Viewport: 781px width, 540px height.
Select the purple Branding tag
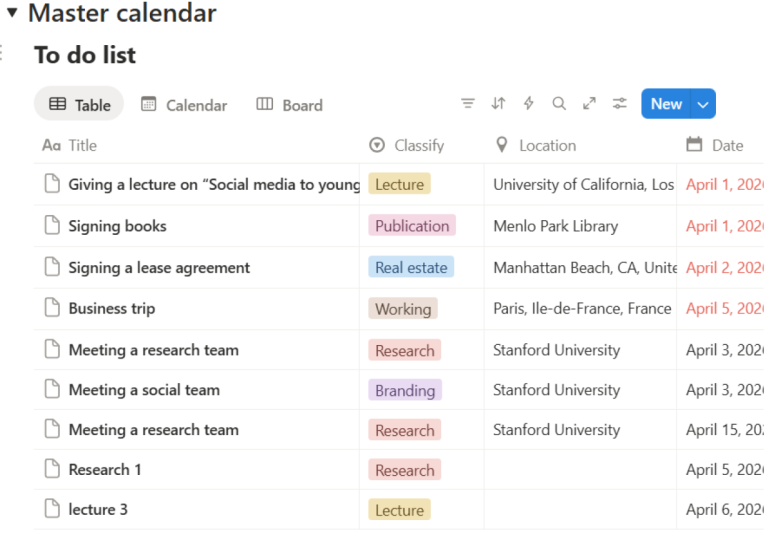405,390
